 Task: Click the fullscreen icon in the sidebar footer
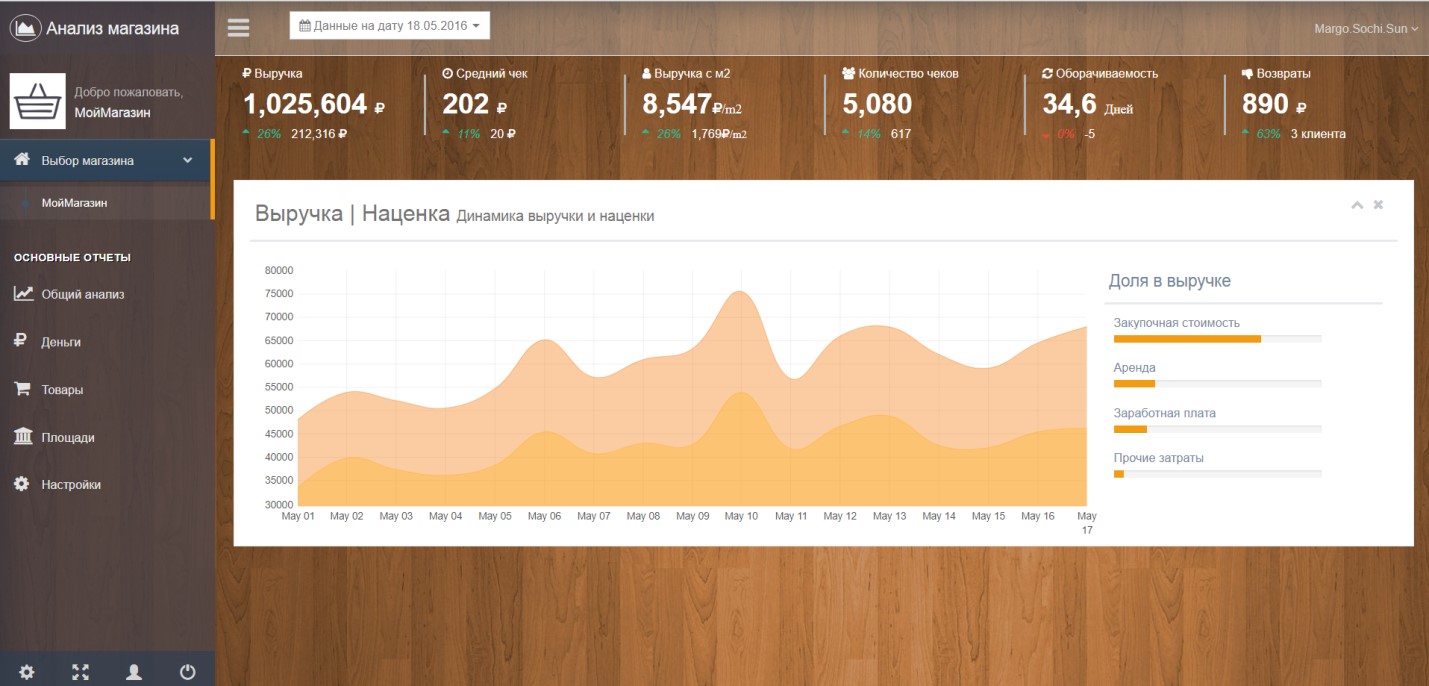81,672
